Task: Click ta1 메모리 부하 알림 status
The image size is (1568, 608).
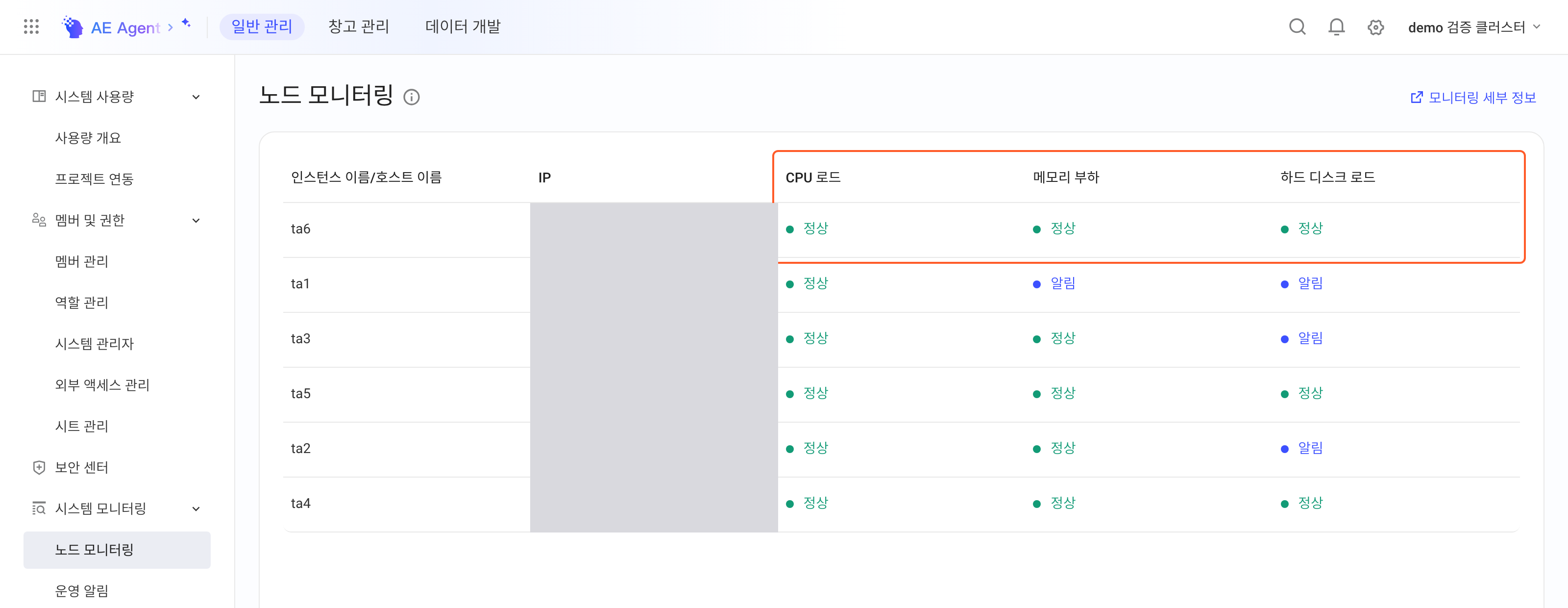Action: [1055, 283]
